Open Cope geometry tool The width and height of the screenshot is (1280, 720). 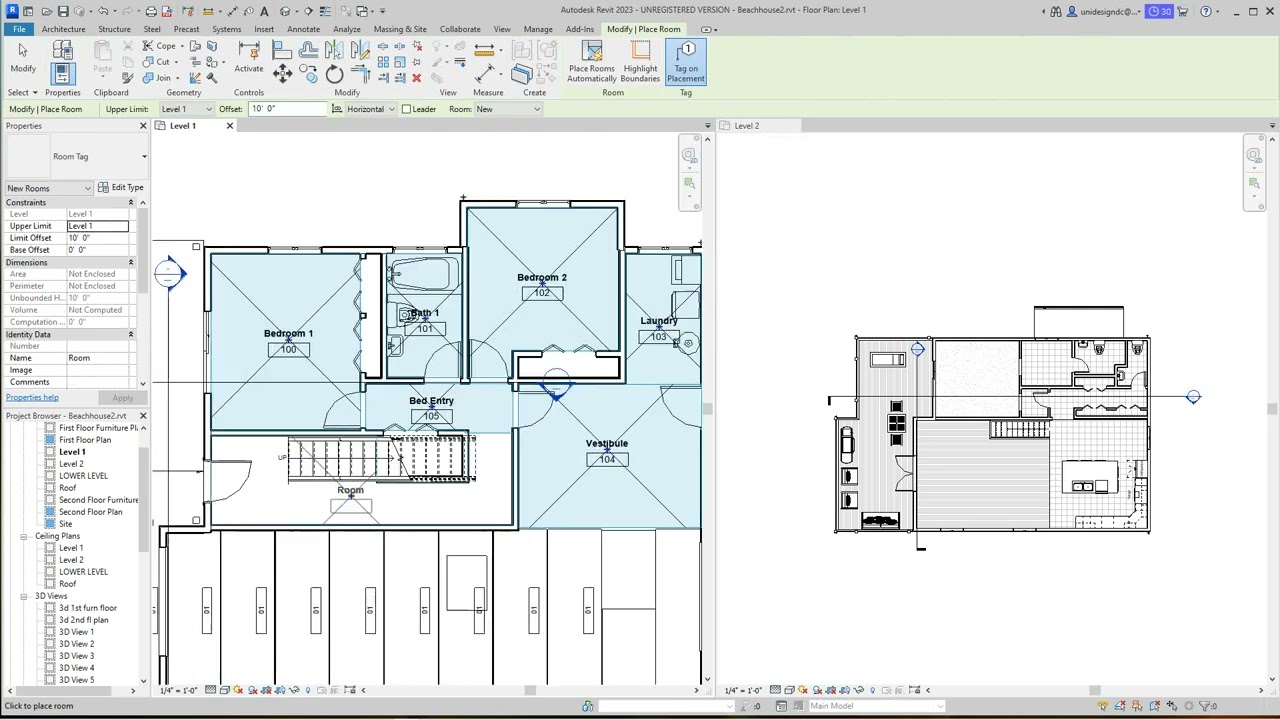point(165,46)
